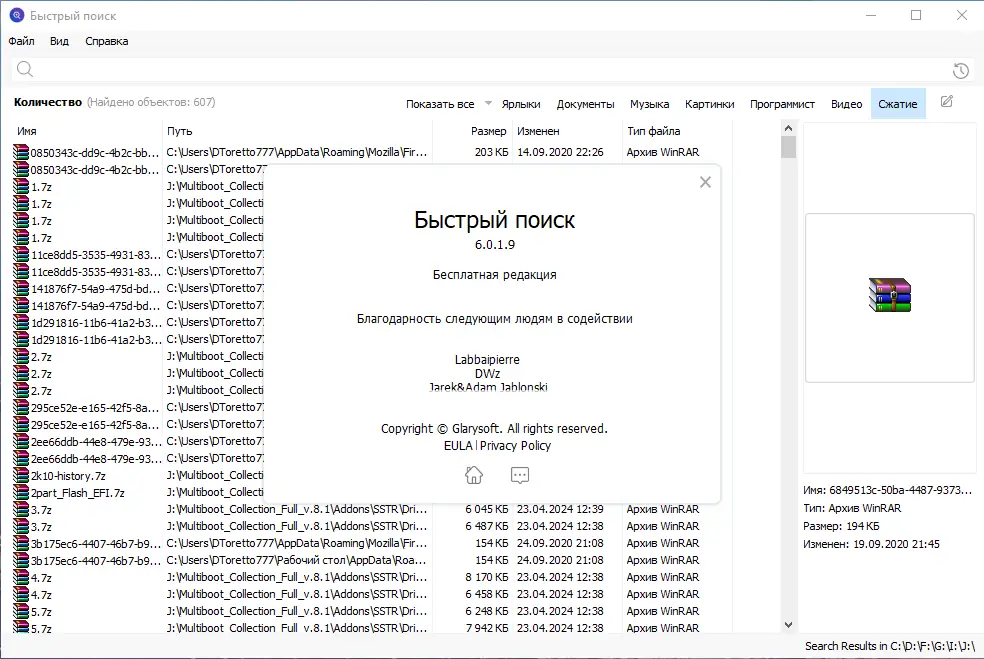Image resolution: width=984 pixels, height=659 pixels.
Task: Select the Показать все filter
Action: pyautogui.click(x=440, y=104)
